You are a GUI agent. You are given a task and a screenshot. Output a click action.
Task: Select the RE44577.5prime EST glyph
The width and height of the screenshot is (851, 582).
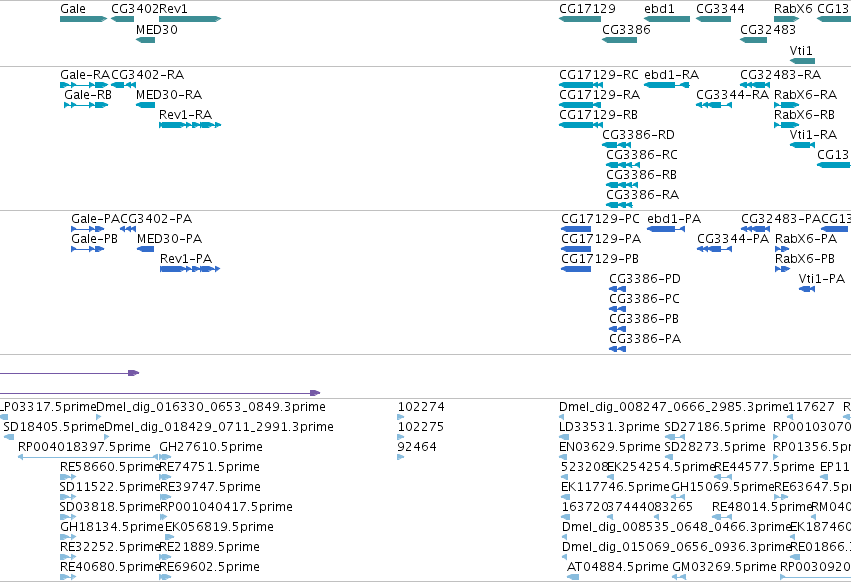tap(723, 477)
